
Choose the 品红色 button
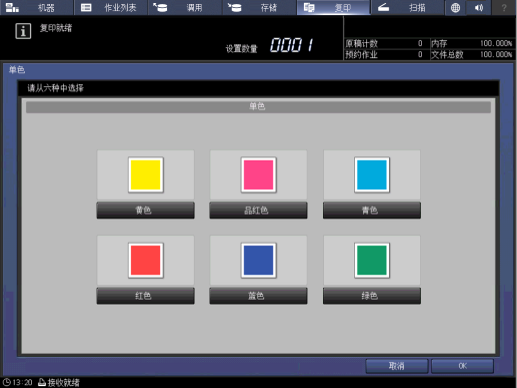(258, 210)
